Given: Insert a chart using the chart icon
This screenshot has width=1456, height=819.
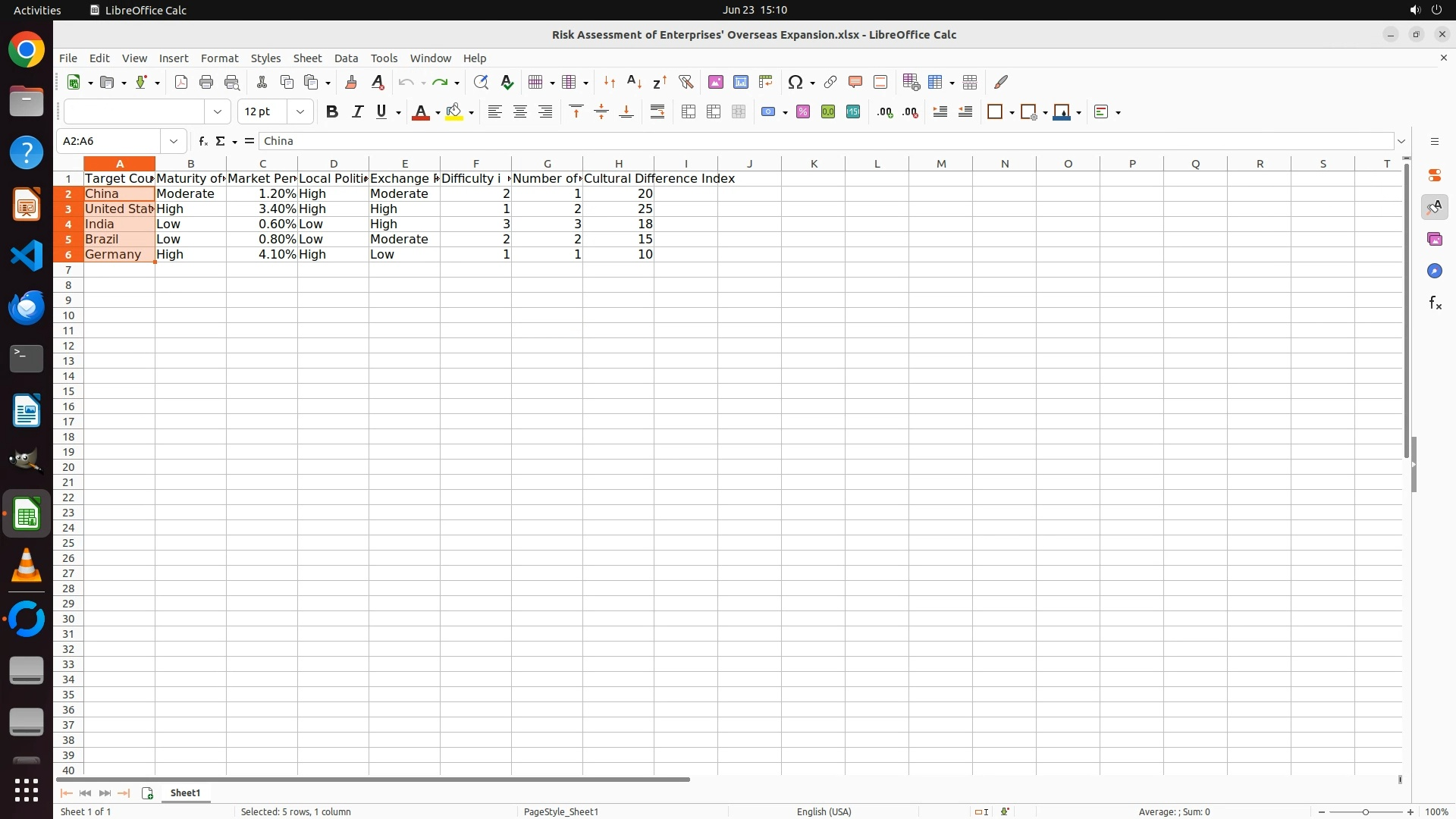Looking at the screenshot, I should coord(741,82).
